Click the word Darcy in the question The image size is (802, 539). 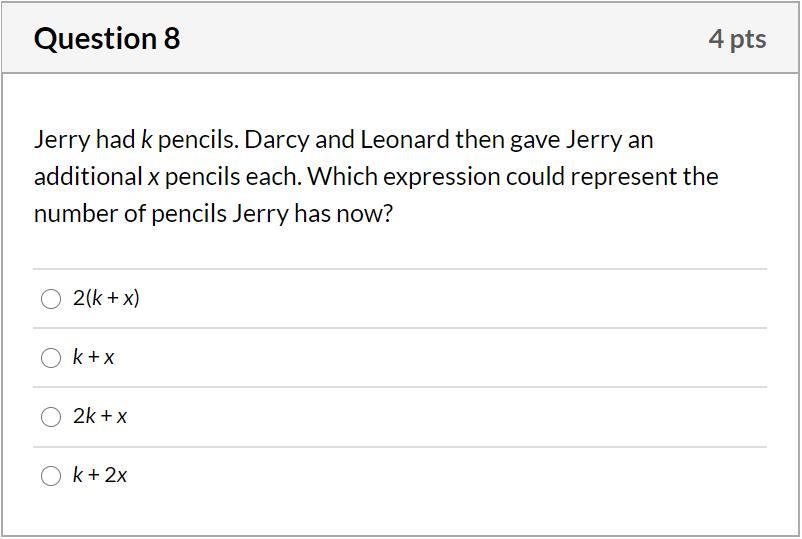(276, 139)
